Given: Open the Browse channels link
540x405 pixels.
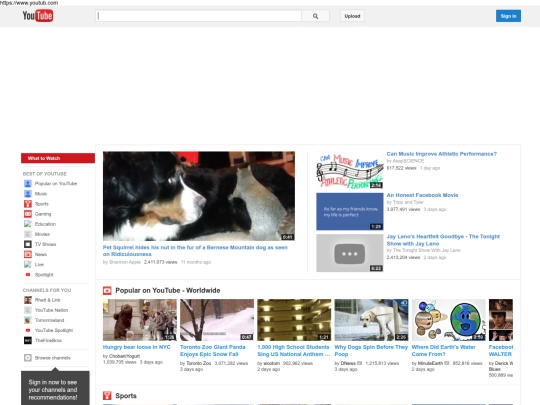Looking at the screenshot, I should (53, 358).
